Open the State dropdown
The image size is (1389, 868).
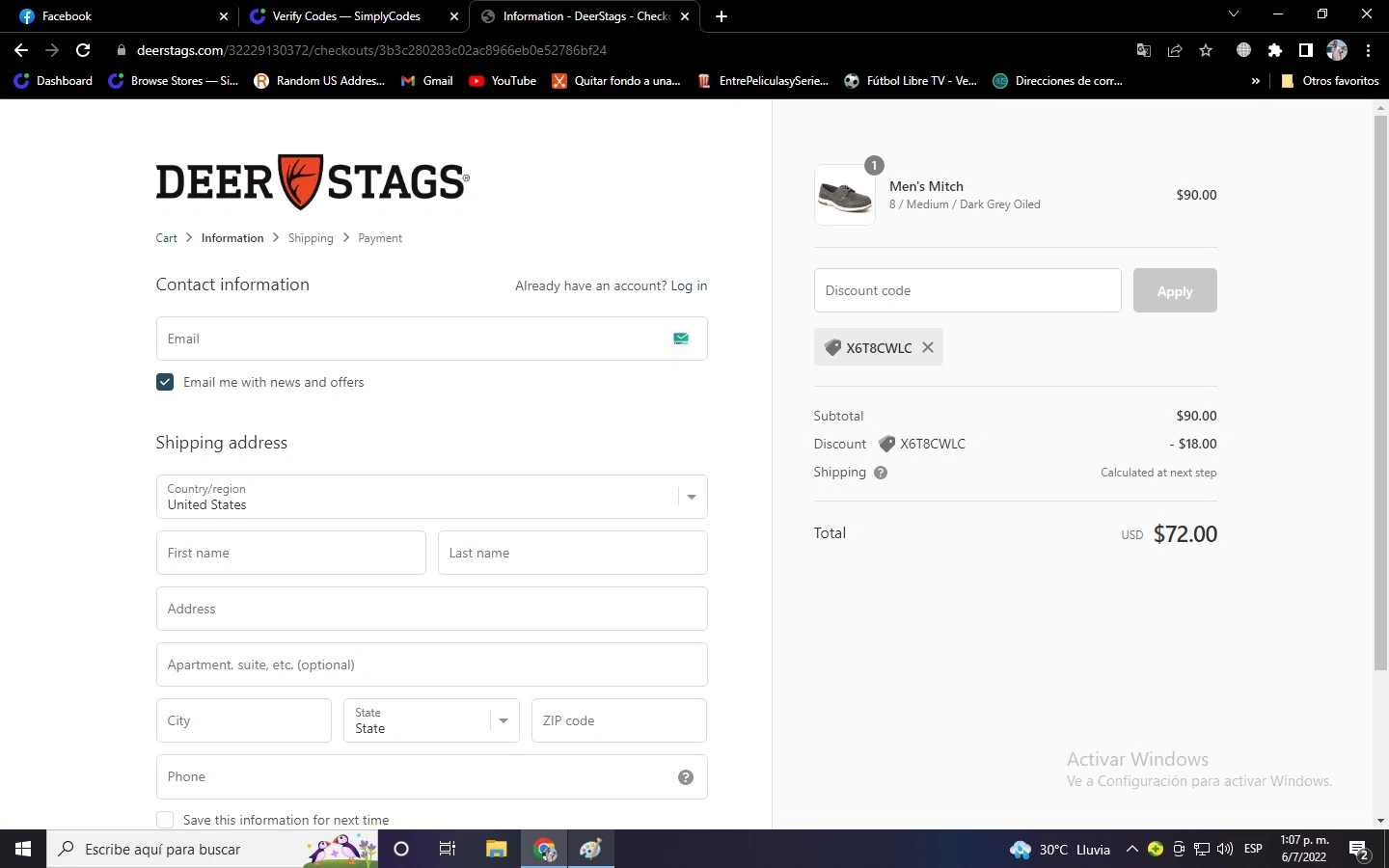click(431, 720)
